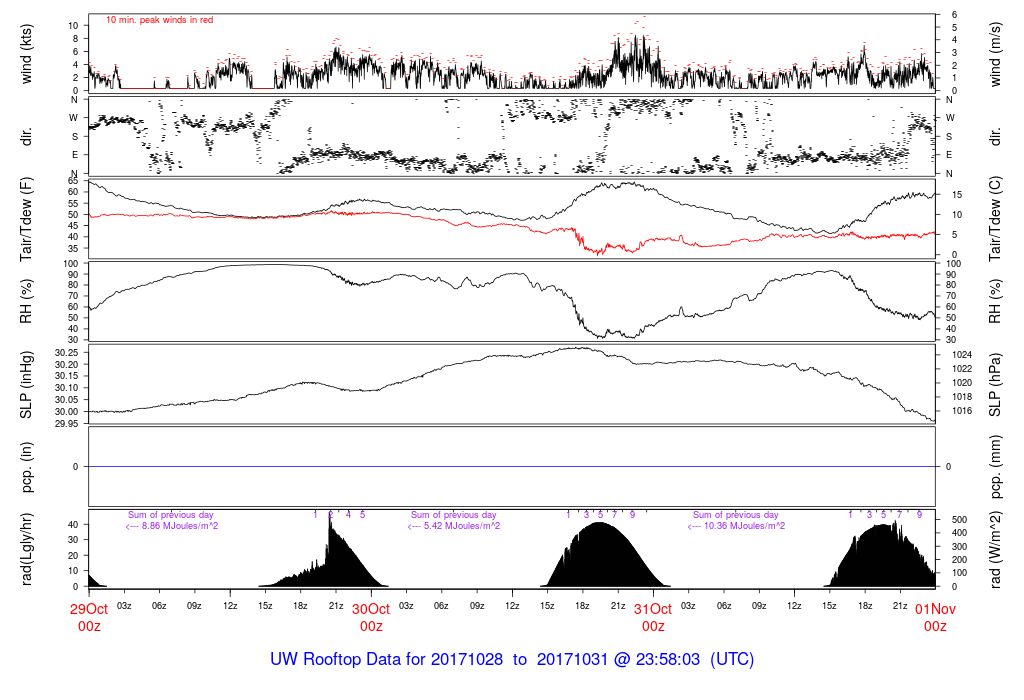
Task: Click the '30.25' tick on SLP axis
Action: [x=67, y=351]
